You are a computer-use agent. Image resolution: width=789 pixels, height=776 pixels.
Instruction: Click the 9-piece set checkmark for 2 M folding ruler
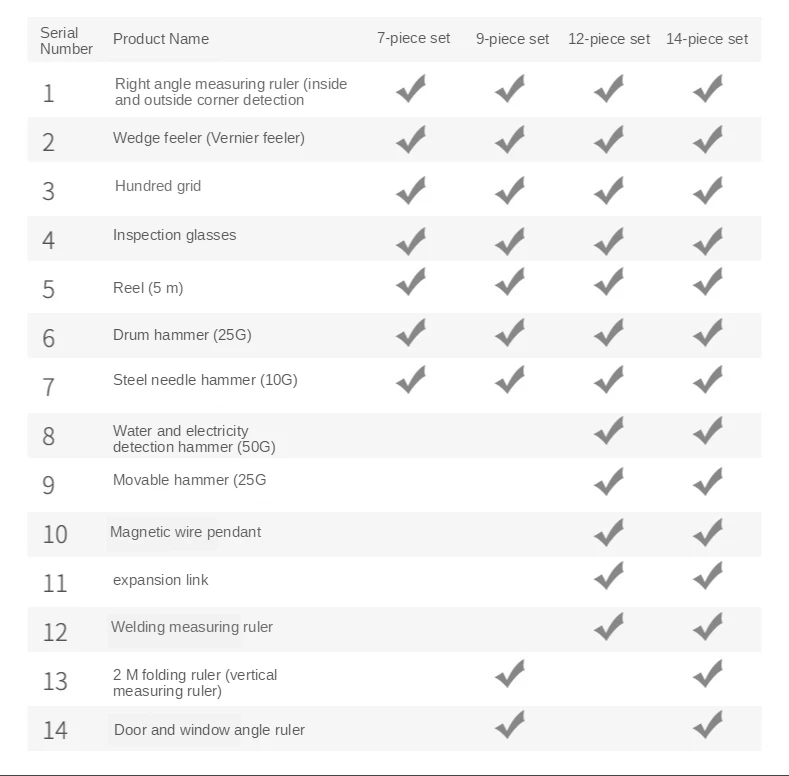pyautogui.click(x=510, y=673)
